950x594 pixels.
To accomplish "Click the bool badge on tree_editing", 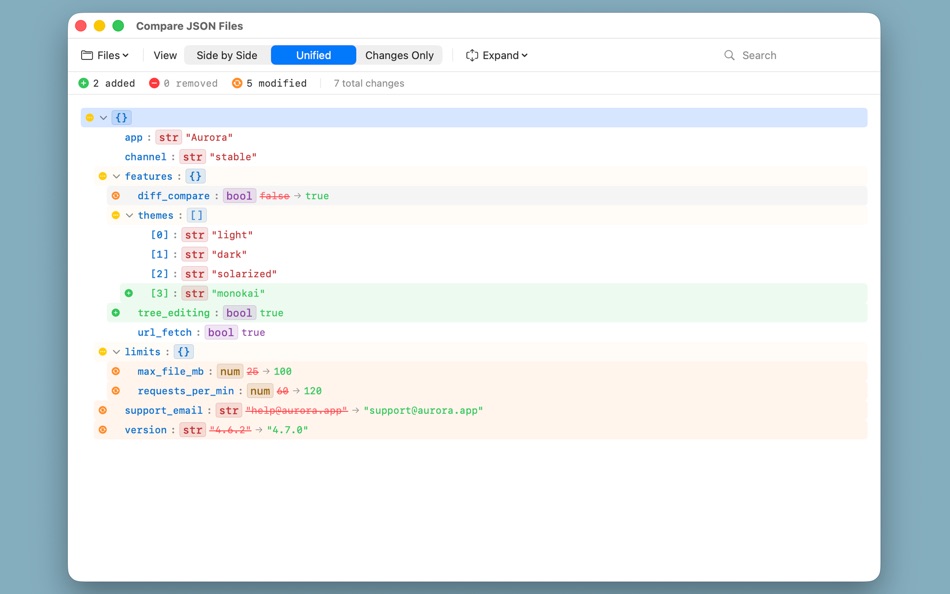I will click(239, 313).
